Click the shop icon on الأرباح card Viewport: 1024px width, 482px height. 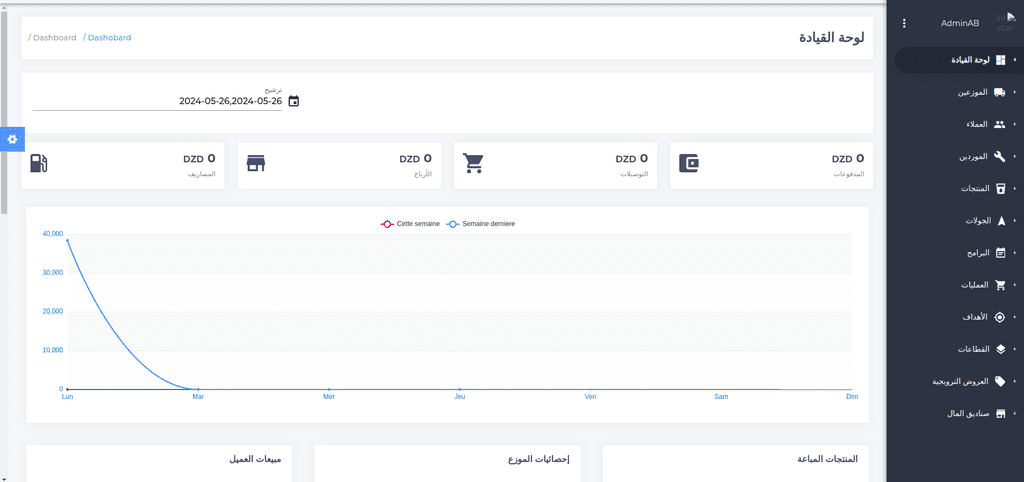coord(256,163)
